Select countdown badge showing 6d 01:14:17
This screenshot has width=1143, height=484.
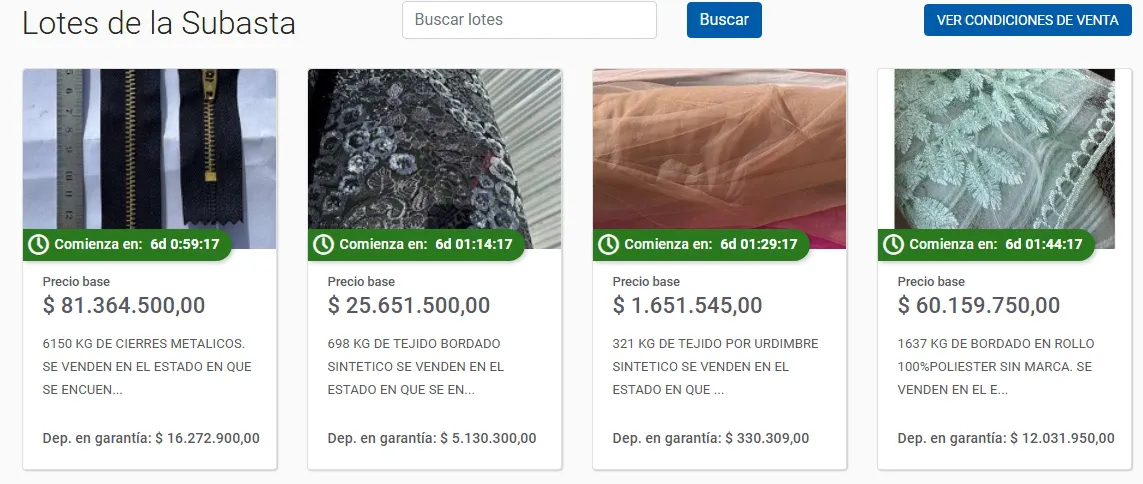coord(416,245)
